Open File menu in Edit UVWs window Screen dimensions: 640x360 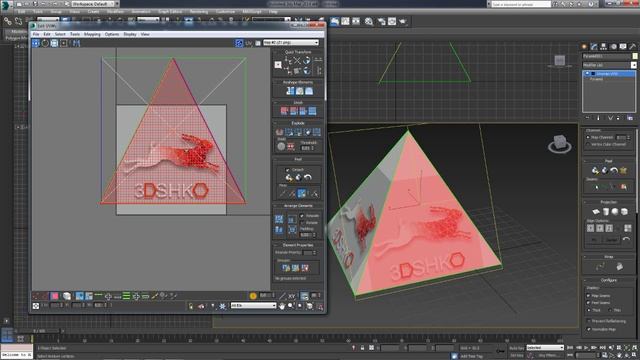click(36, 34)
